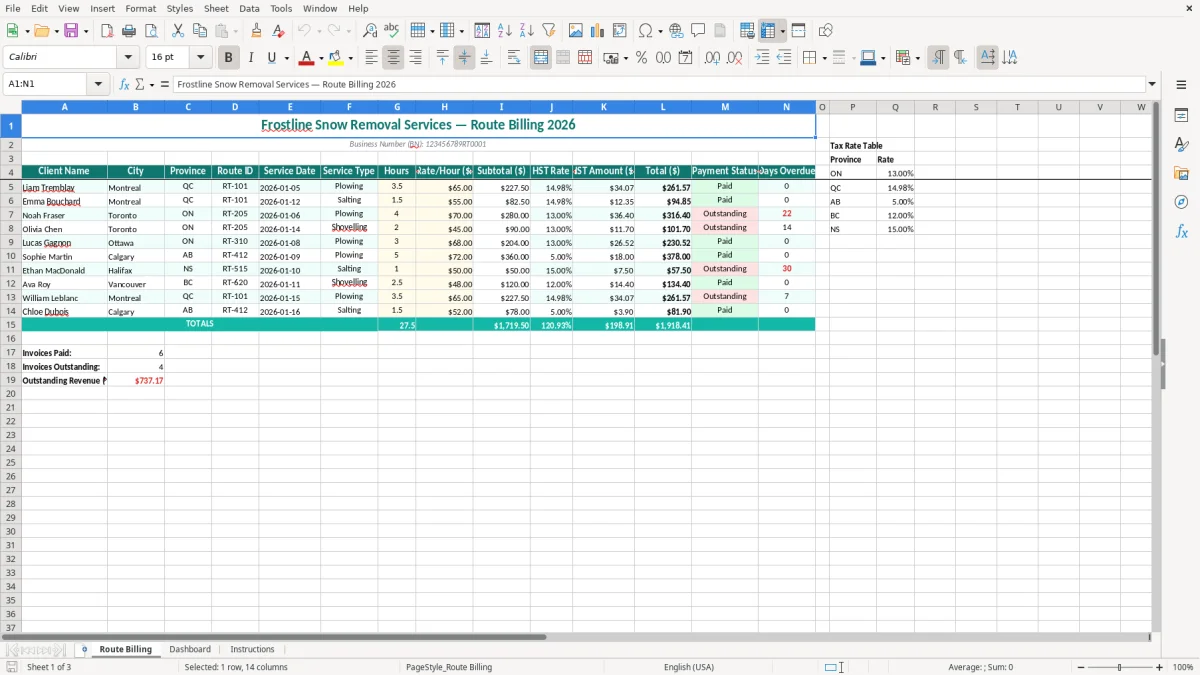Print the spreadsheet with the Print icon

pyautogui.click(x=129, y=31)
